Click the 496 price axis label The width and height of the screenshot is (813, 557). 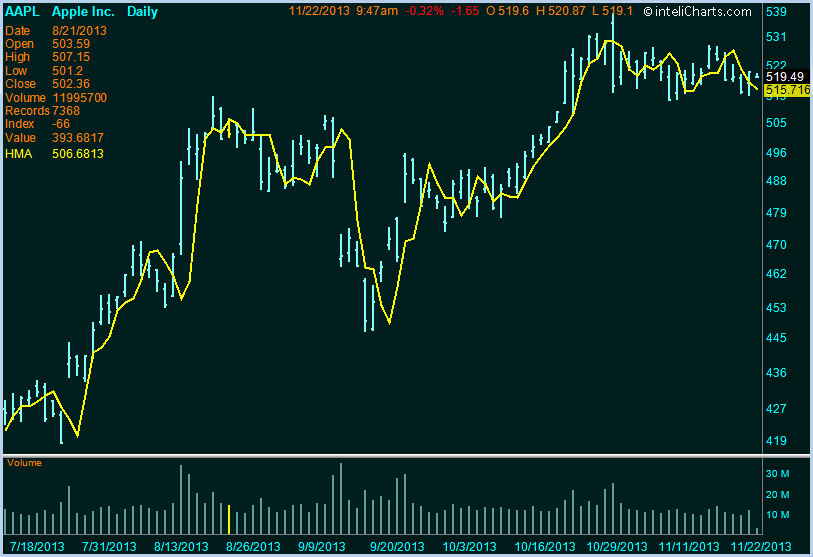[776, 153]
